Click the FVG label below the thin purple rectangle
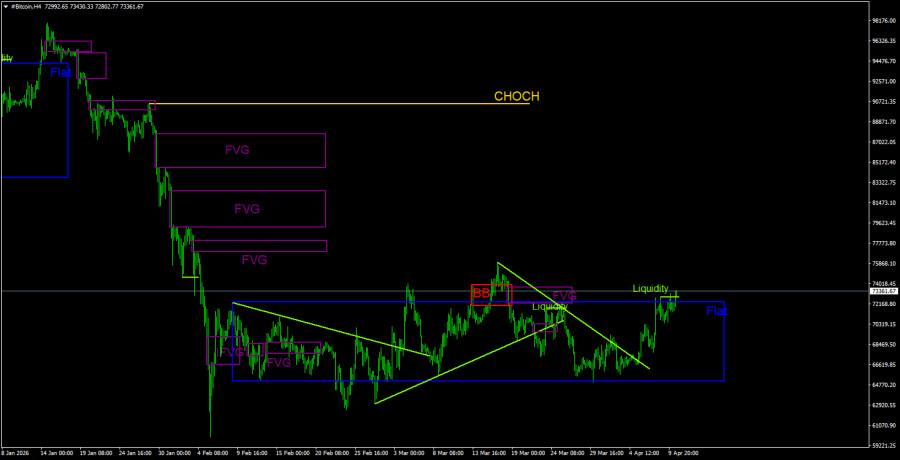Viewport: 900px width, 460px height. (x=254, y=260)
